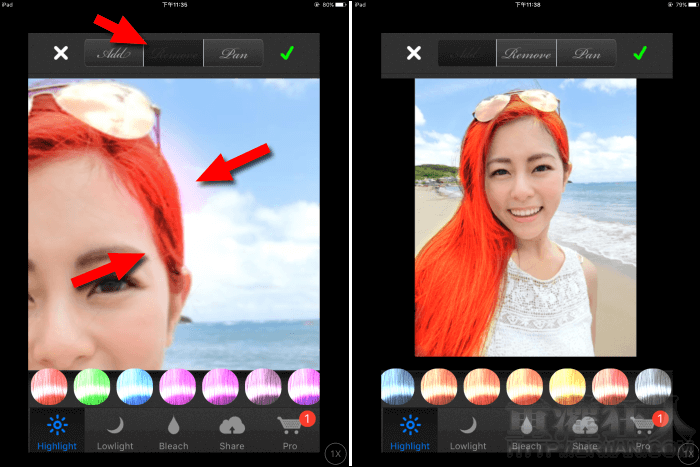
Task: Choose the Pan segment on right screen
Action: click(x=586, y=53)
